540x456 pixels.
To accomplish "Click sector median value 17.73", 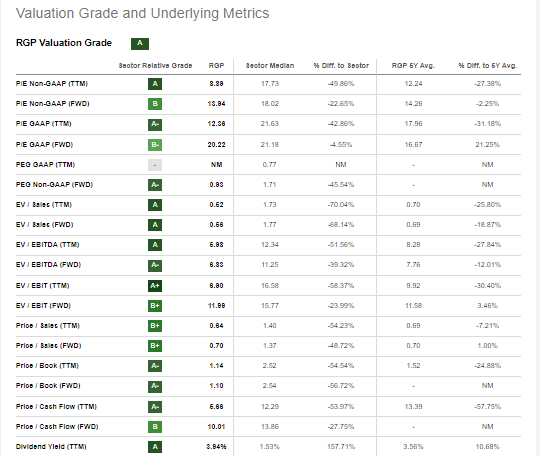I will coord(270,84).
